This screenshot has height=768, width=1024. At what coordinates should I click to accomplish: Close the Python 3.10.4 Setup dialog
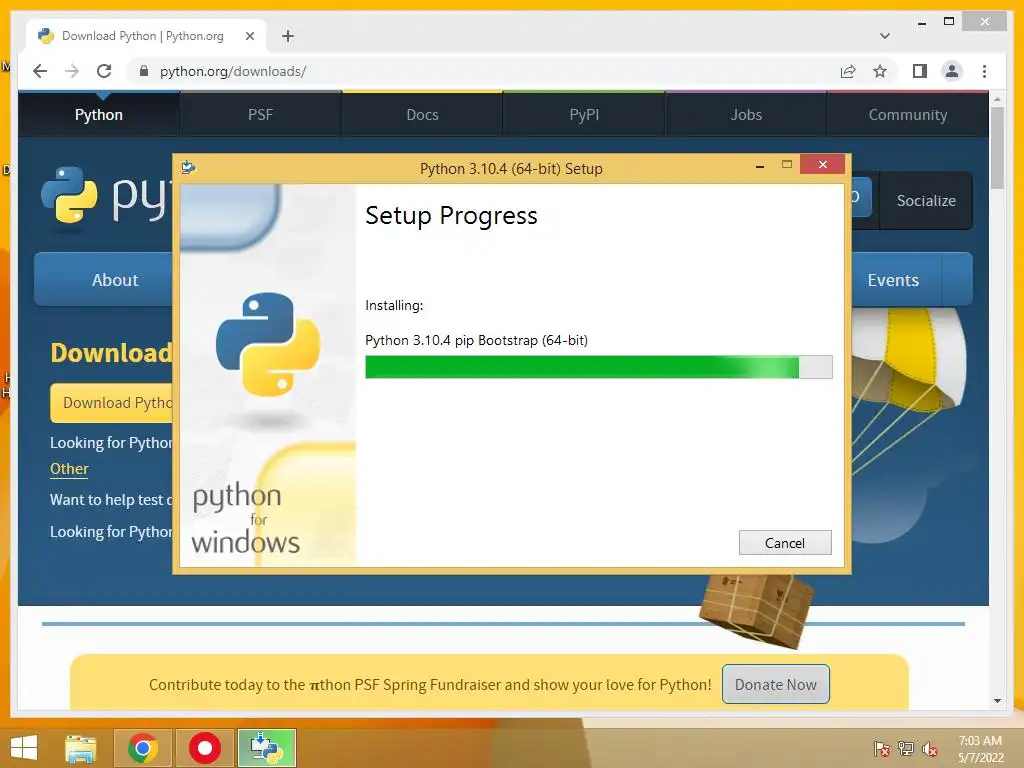(822, 165)
